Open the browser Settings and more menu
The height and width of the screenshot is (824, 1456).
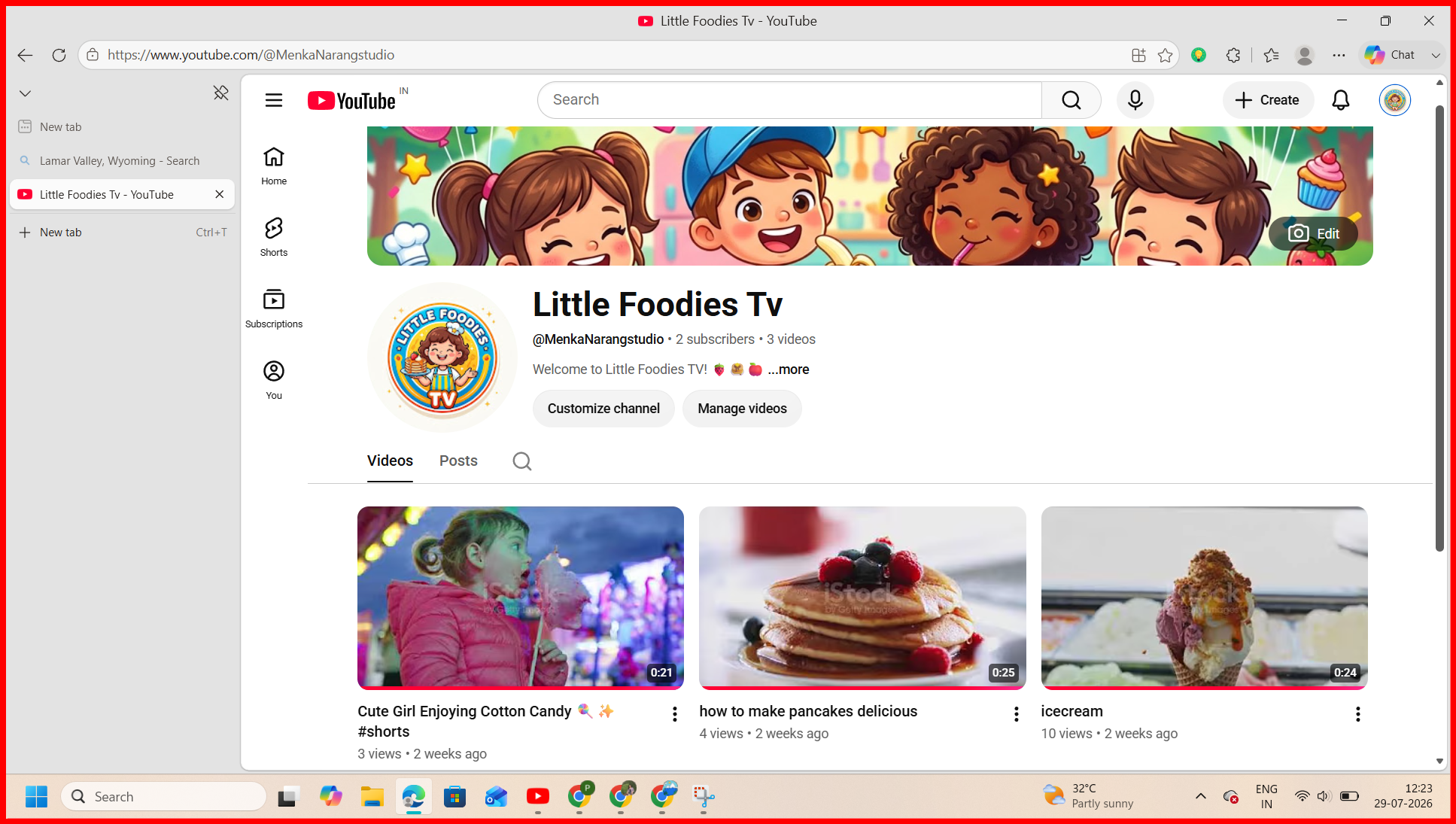coord(1338,55)
